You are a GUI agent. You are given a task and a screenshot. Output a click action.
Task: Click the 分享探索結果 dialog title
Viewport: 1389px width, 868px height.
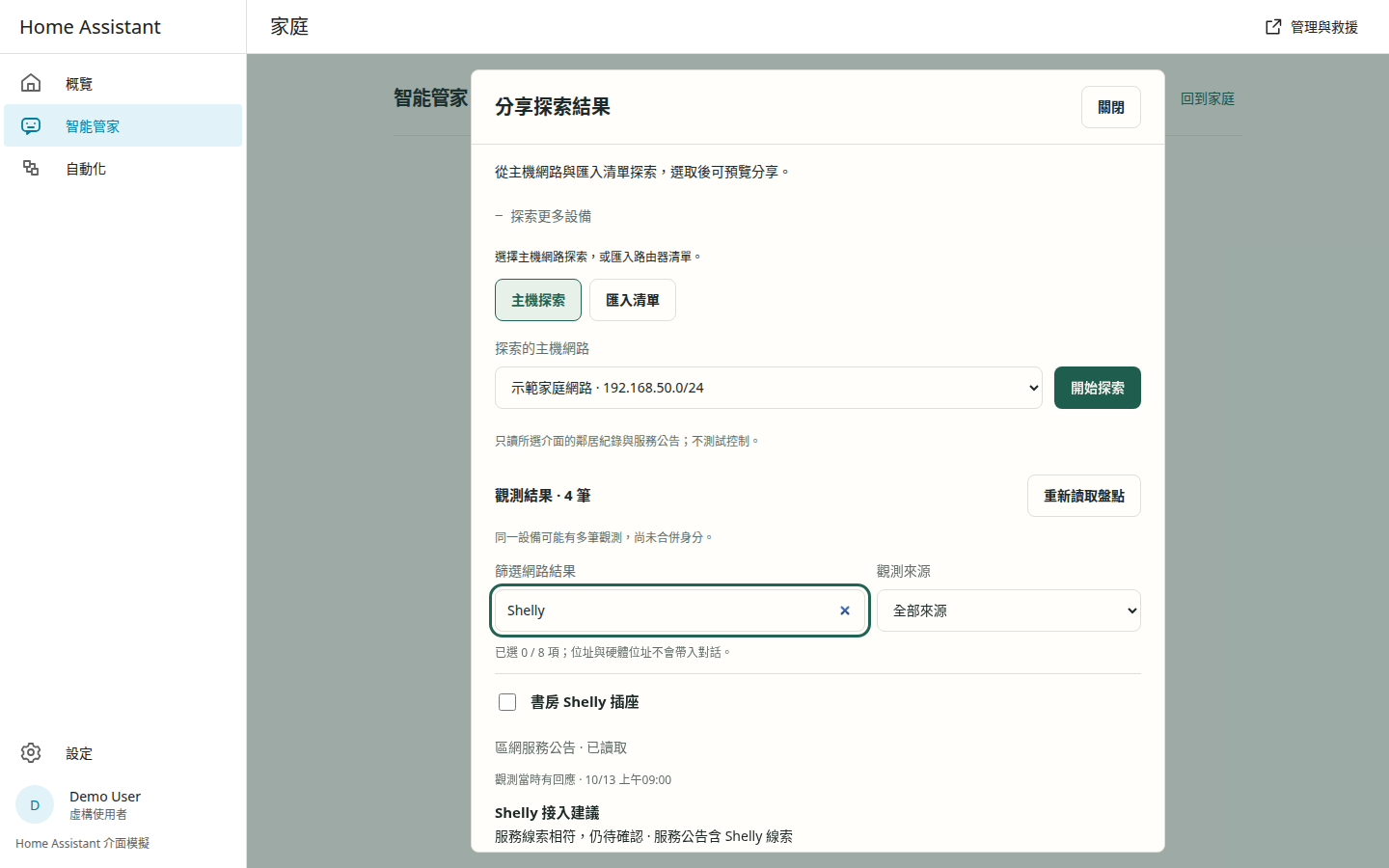[x=553, y=107]
